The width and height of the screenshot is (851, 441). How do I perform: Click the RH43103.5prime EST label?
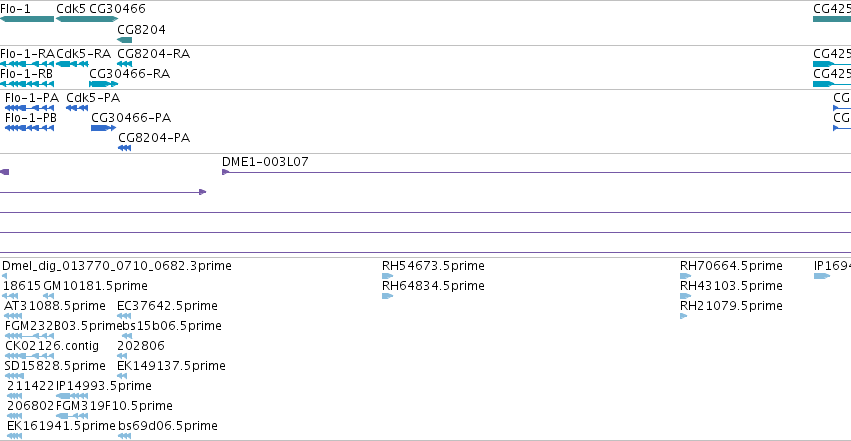[x=732, y=286]
